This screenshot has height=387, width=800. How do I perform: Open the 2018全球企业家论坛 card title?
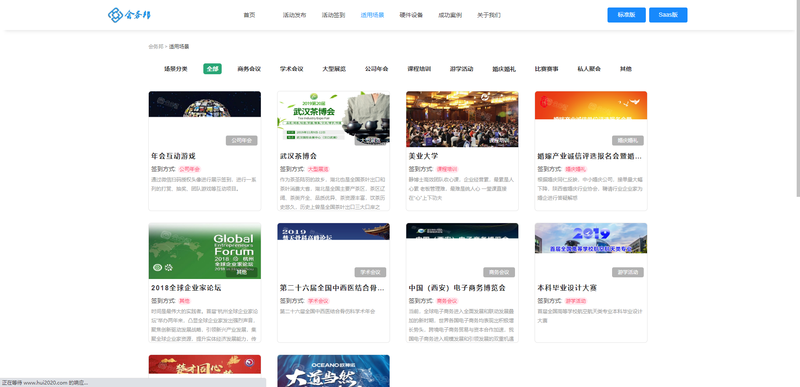186,288
